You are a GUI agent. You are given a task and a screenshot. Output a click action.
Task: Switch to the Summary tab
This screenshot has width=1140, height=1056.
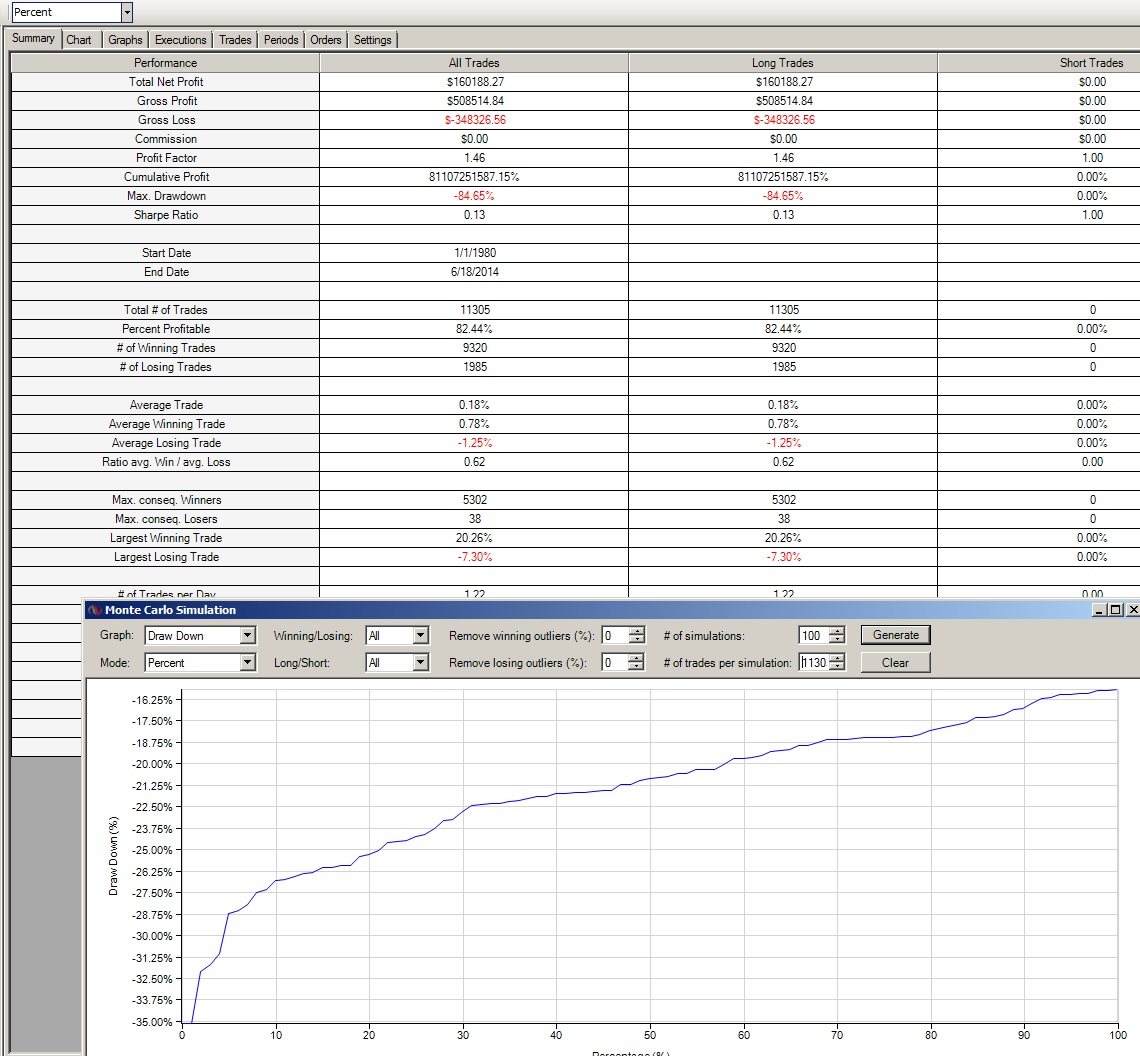(33, 39)
